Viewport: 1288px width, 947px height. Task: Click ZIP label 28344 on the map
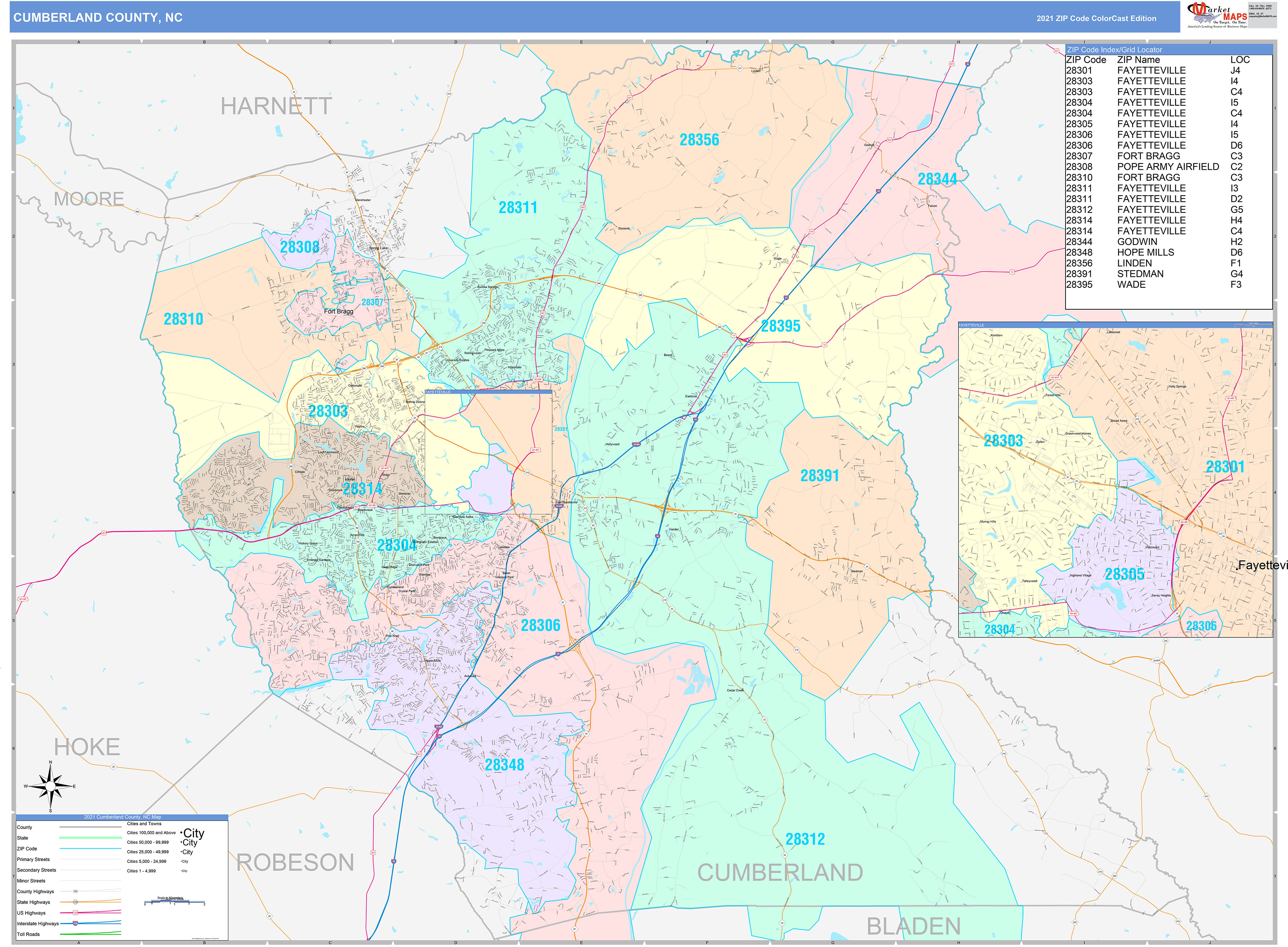pyautogui.click(x=937, y=180)
